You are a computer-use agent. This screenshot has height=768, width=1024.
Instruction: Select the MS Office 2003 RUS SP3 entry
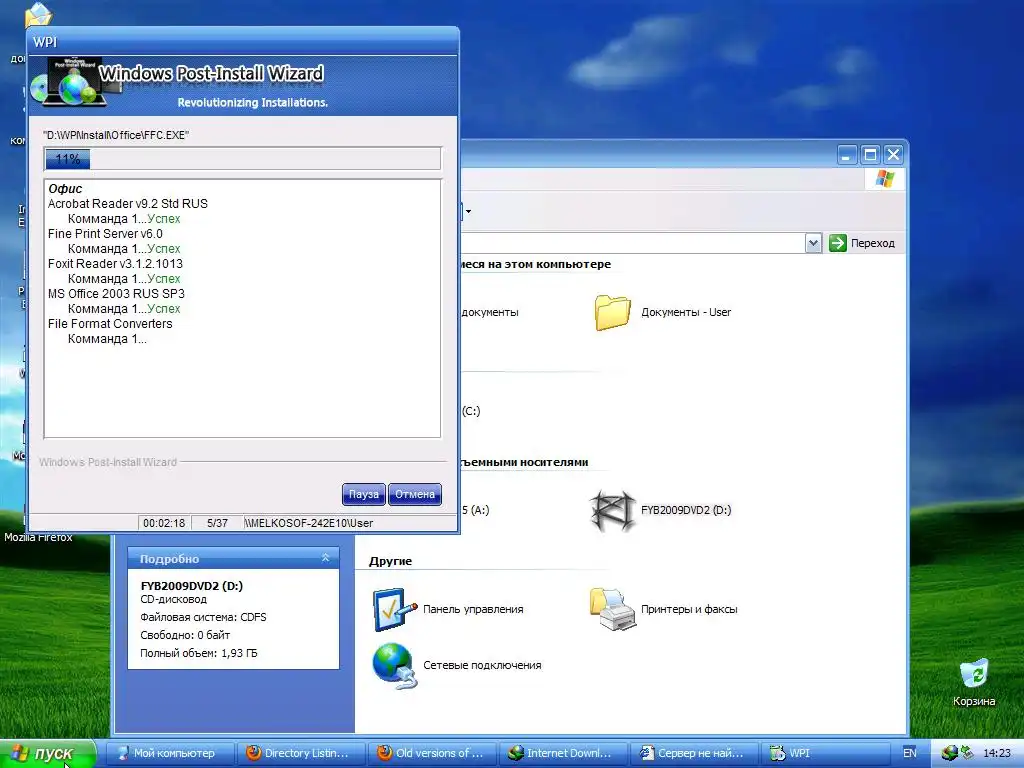[116, 294]
